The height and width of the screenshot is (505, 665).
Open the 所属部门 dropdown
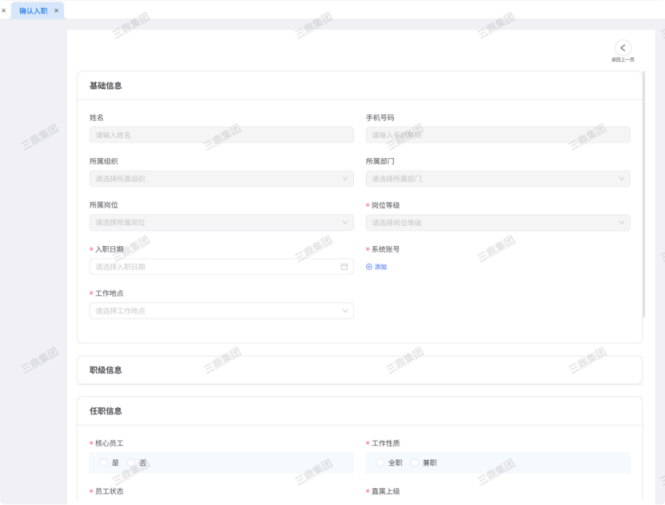[x=497, y=179]
